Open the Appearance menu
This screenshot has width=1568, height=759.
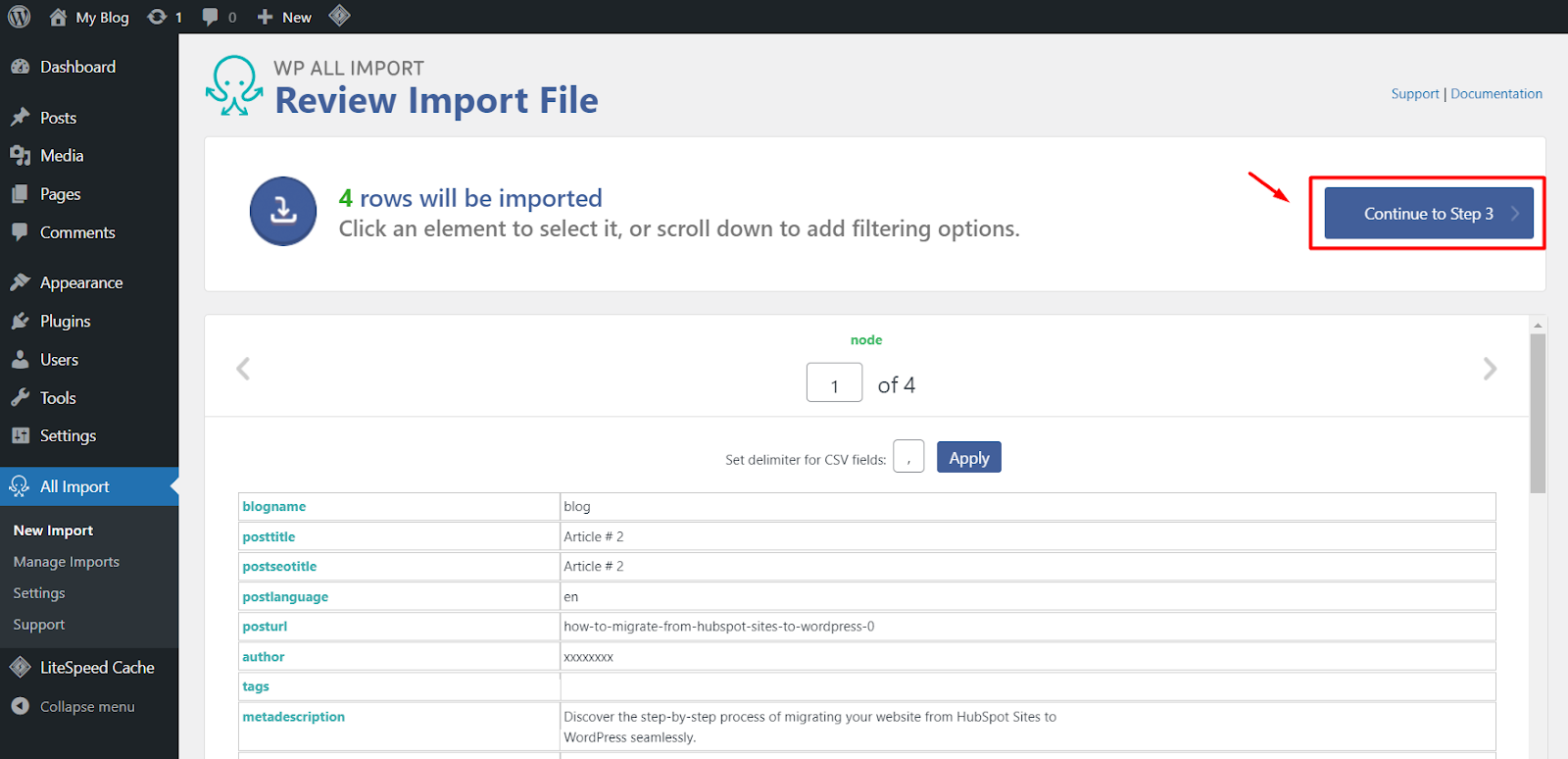coord(80,282)
